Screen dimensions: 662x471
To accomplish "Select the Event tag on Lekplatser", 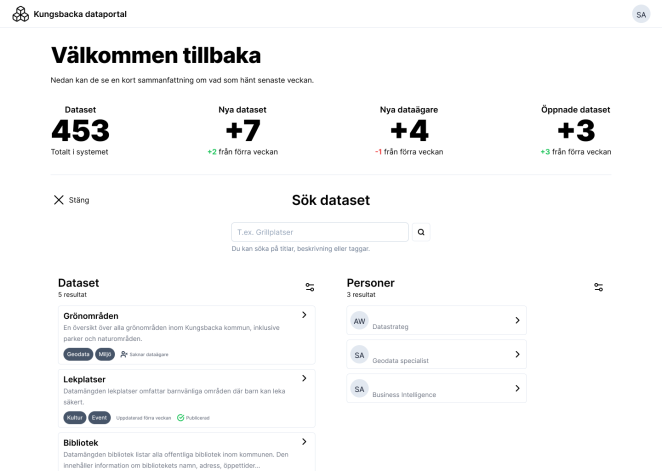I will (99, 417).
